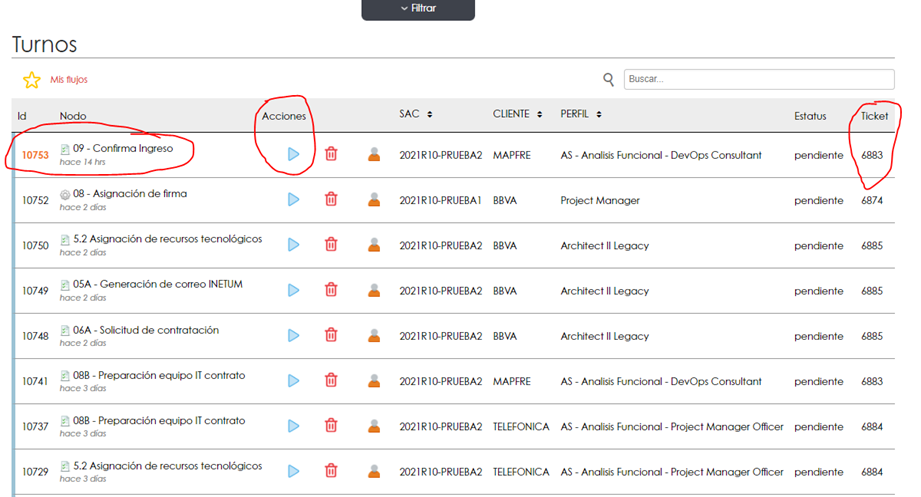Open the user icon for turno 10741
Screen dimensions: 921x497
click(x=374, y=381)
